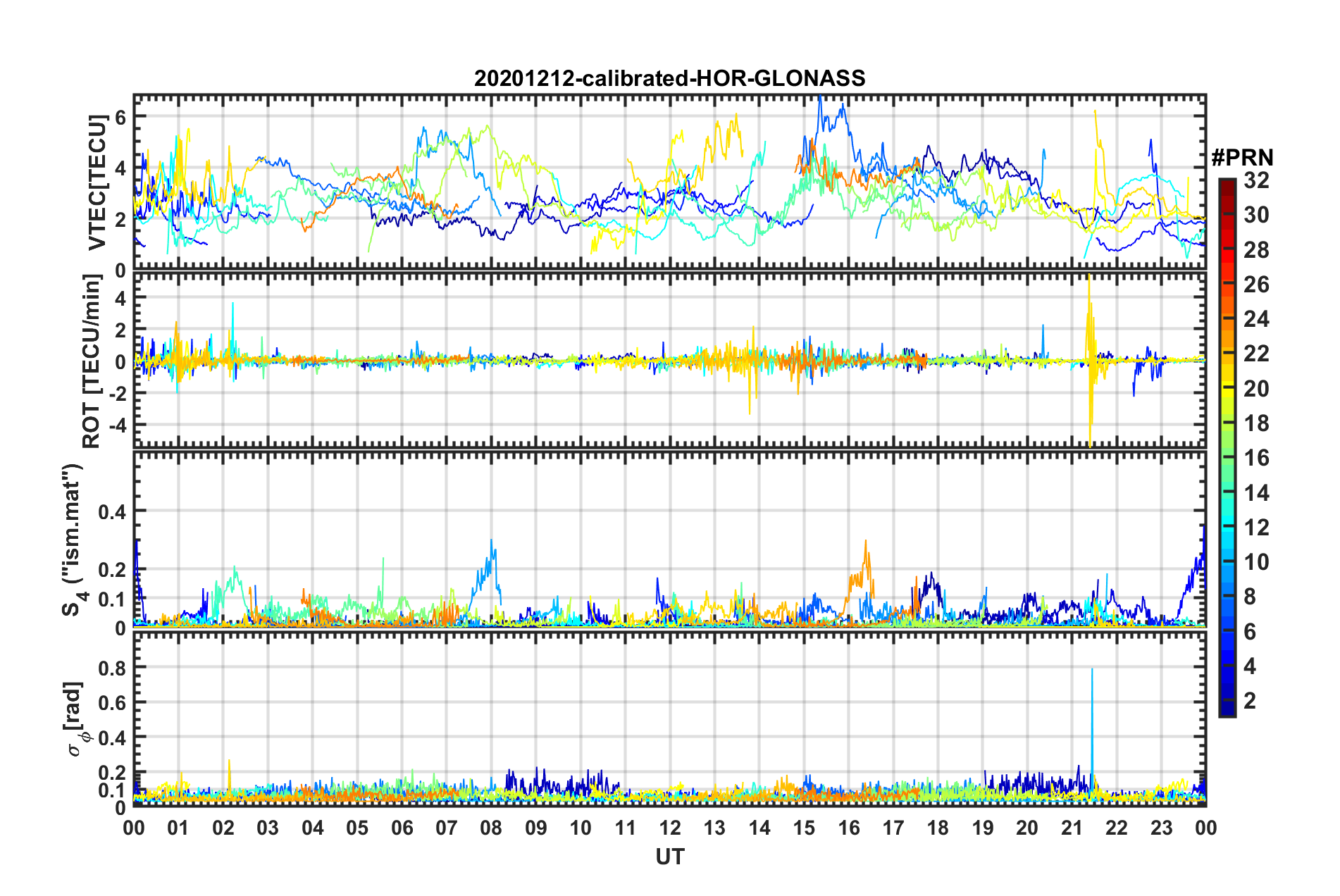This screenshot has width=1340, height=896.
Task: Click colorbar tick label "26"
Action: 1256,285
